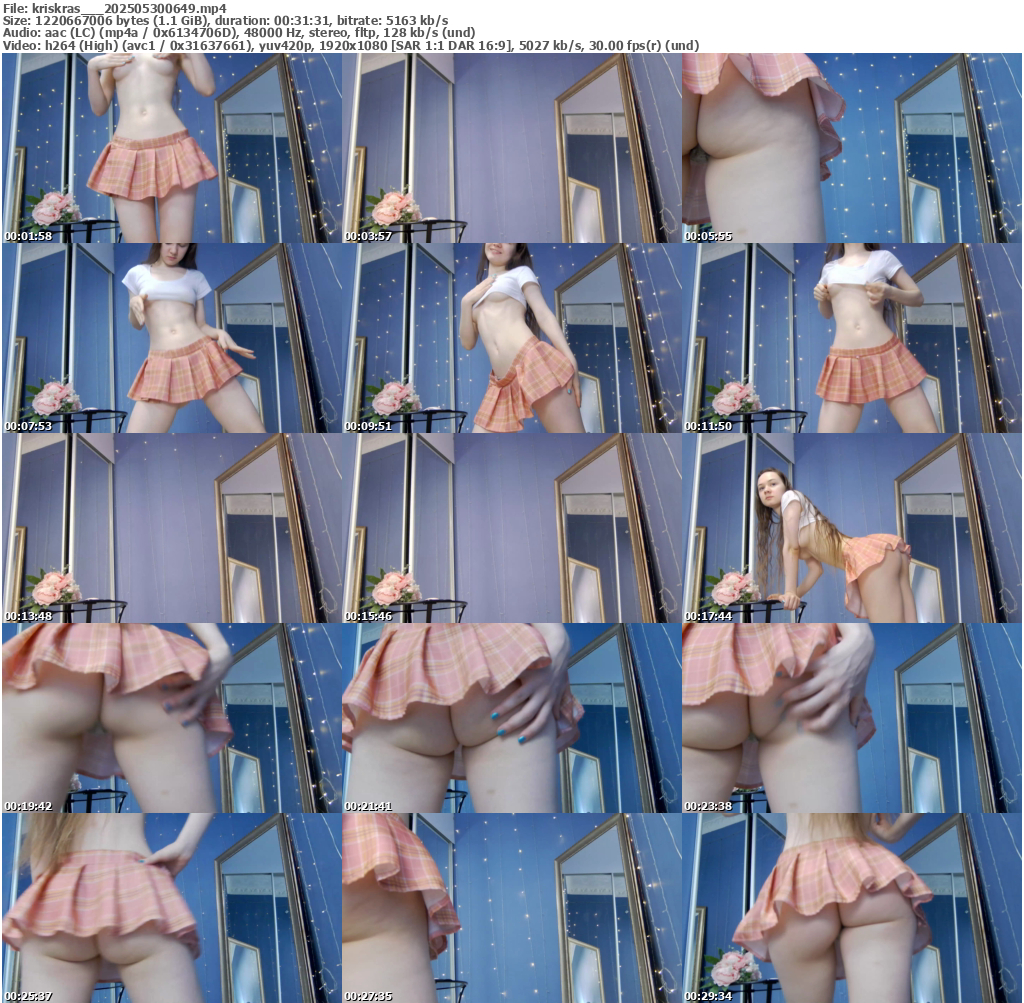Open the thumbnail frame stamped 00:01:58
The height and width of the screenshot is (1003, 1024).
pyautogui.click(x=171, y=148)
